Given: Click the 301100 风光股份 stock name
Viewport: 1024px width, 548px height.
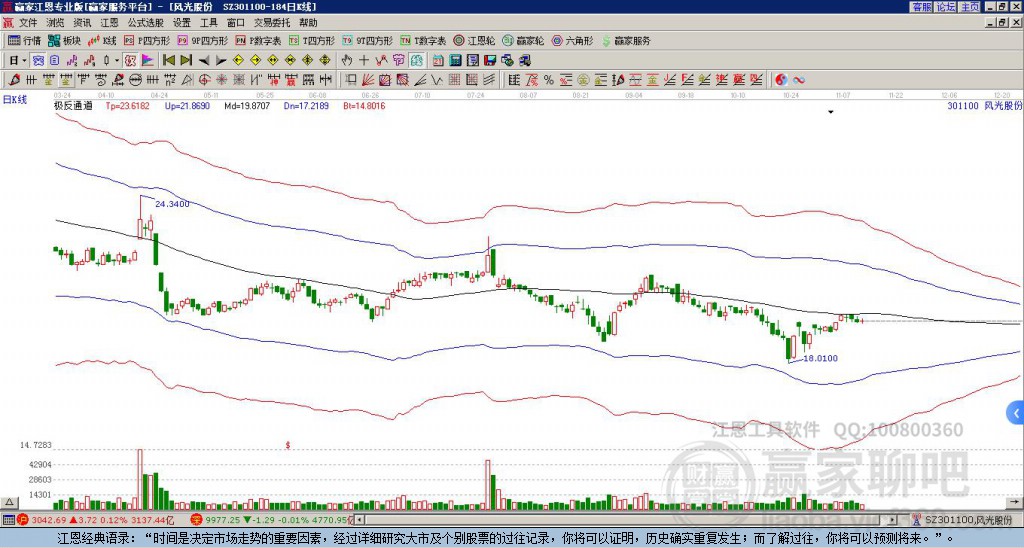Looking at the screenshot, I should pos(984,106).
